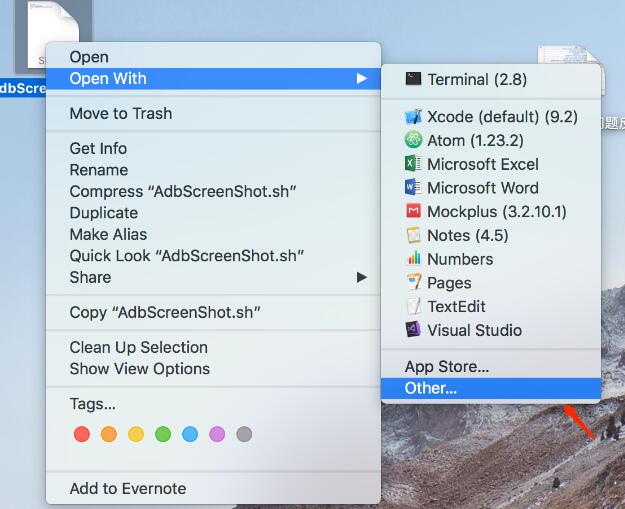Choose Rename in the context menu
The width and height of the screenshot is (625, 509).
[99, 170]
